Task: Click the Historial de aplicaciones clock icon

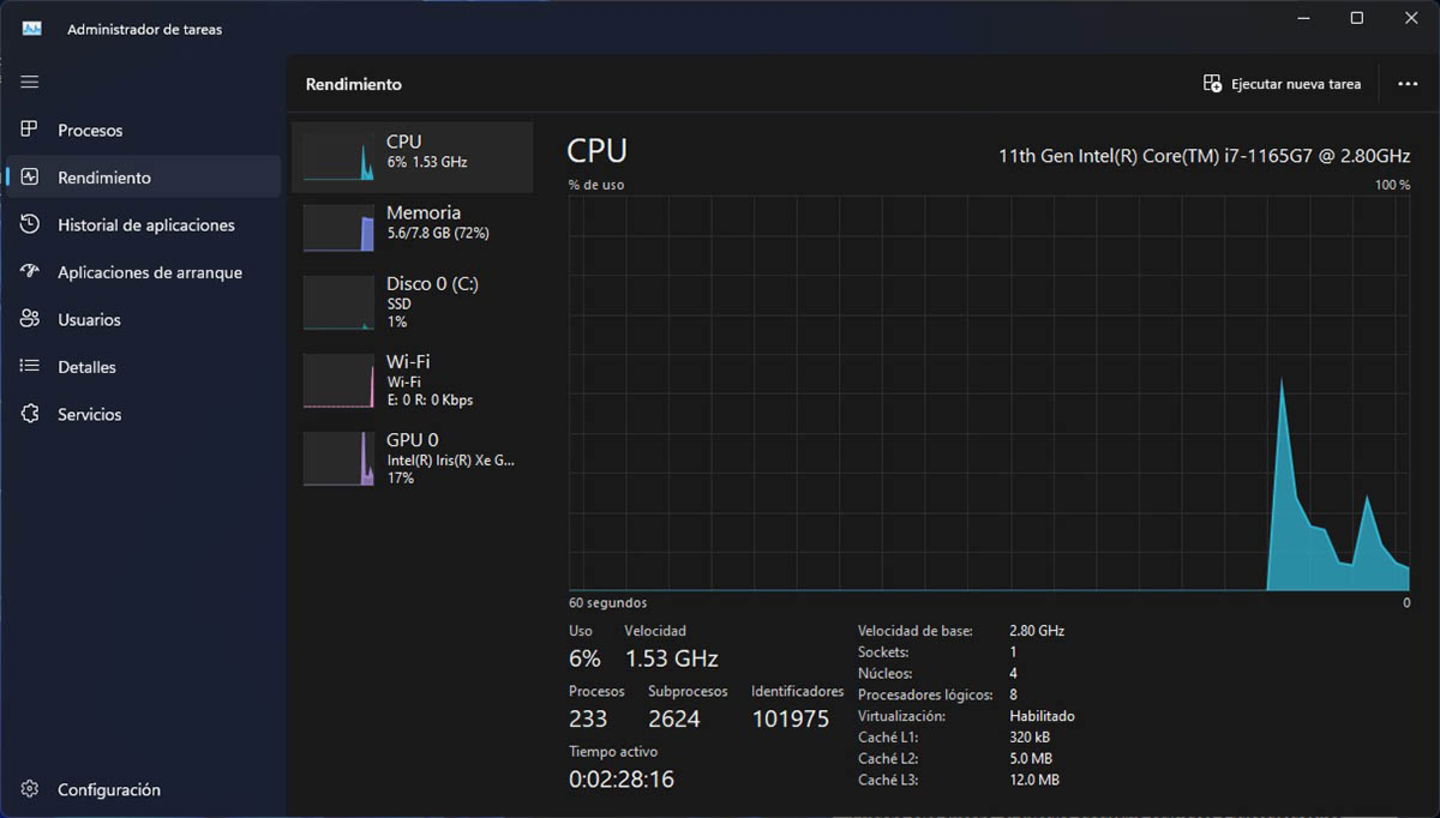Action: (x=30, y=224)
